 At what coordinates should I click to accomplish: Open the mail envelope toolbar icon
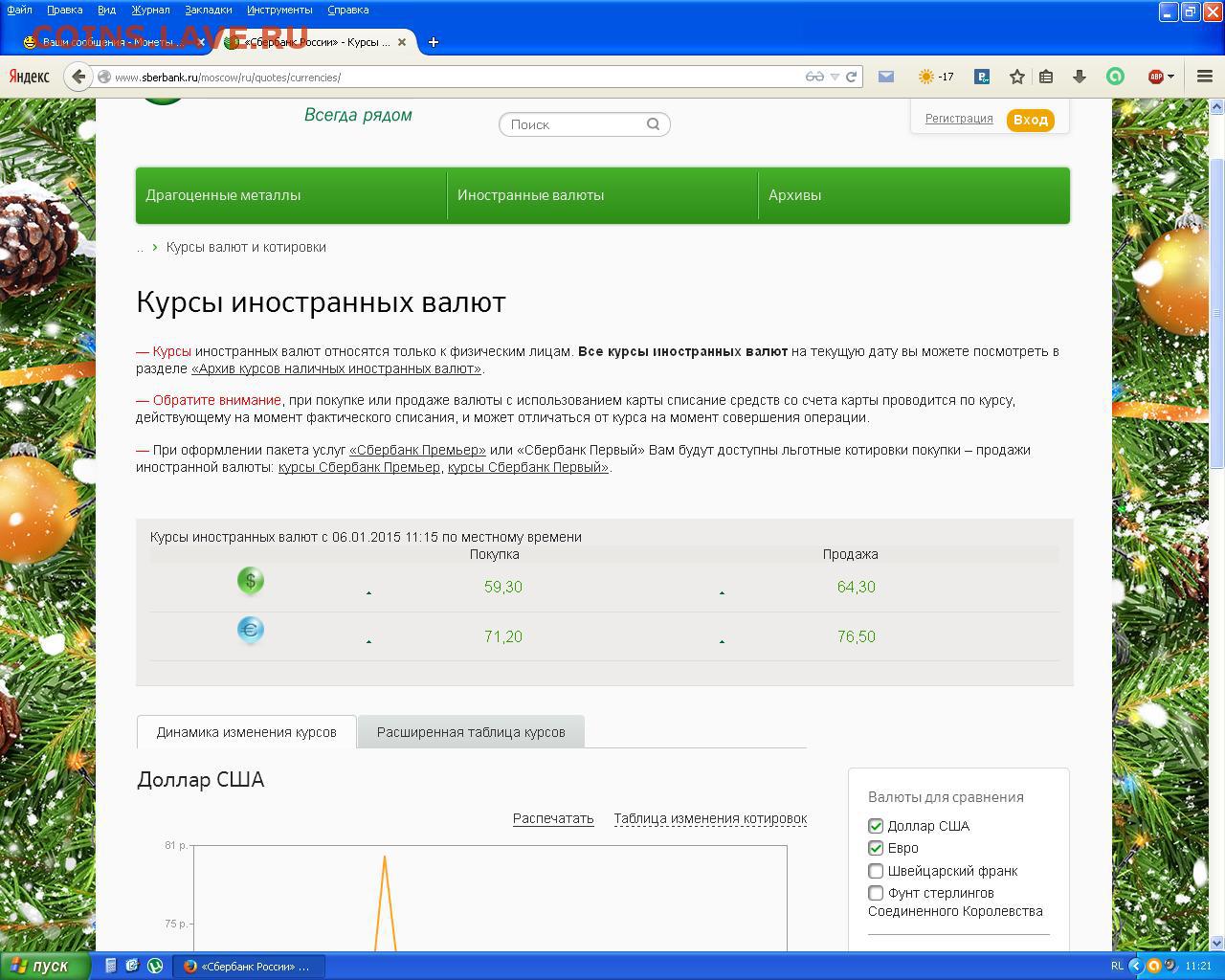886,77
